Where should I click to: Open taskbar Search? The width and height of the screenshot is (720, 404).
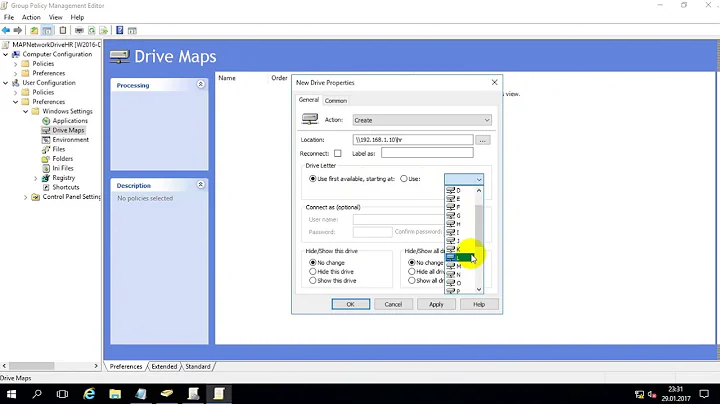pyautogui.click(x=37, y=394)
